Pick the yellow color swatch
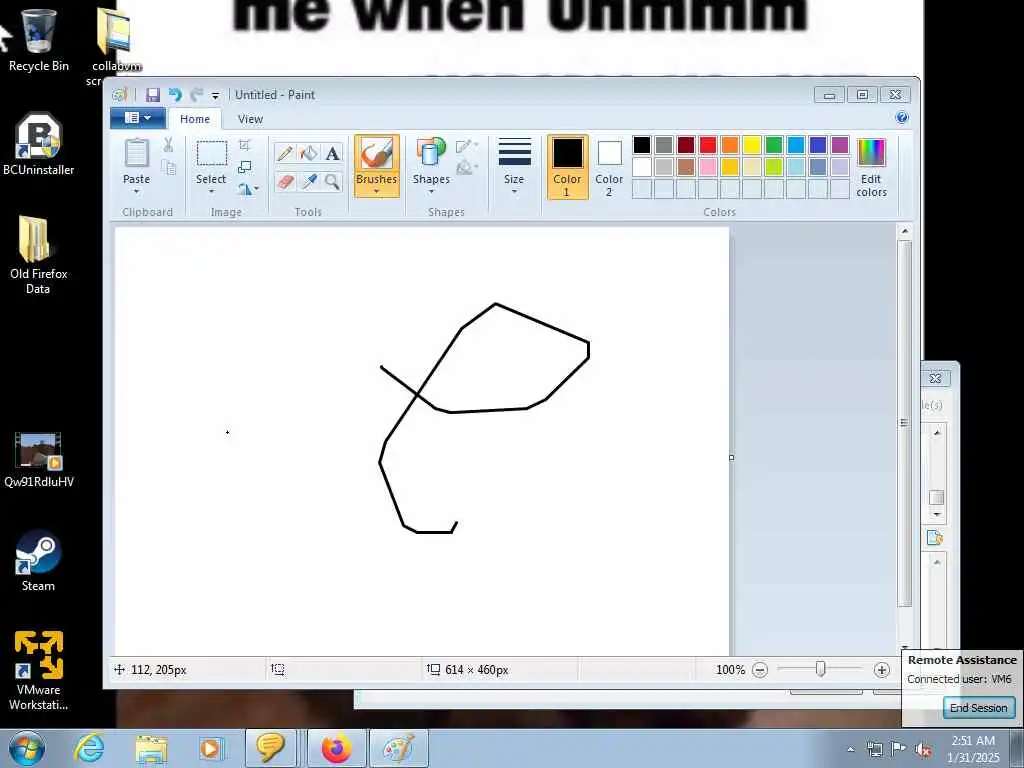 tap(752, 145)
